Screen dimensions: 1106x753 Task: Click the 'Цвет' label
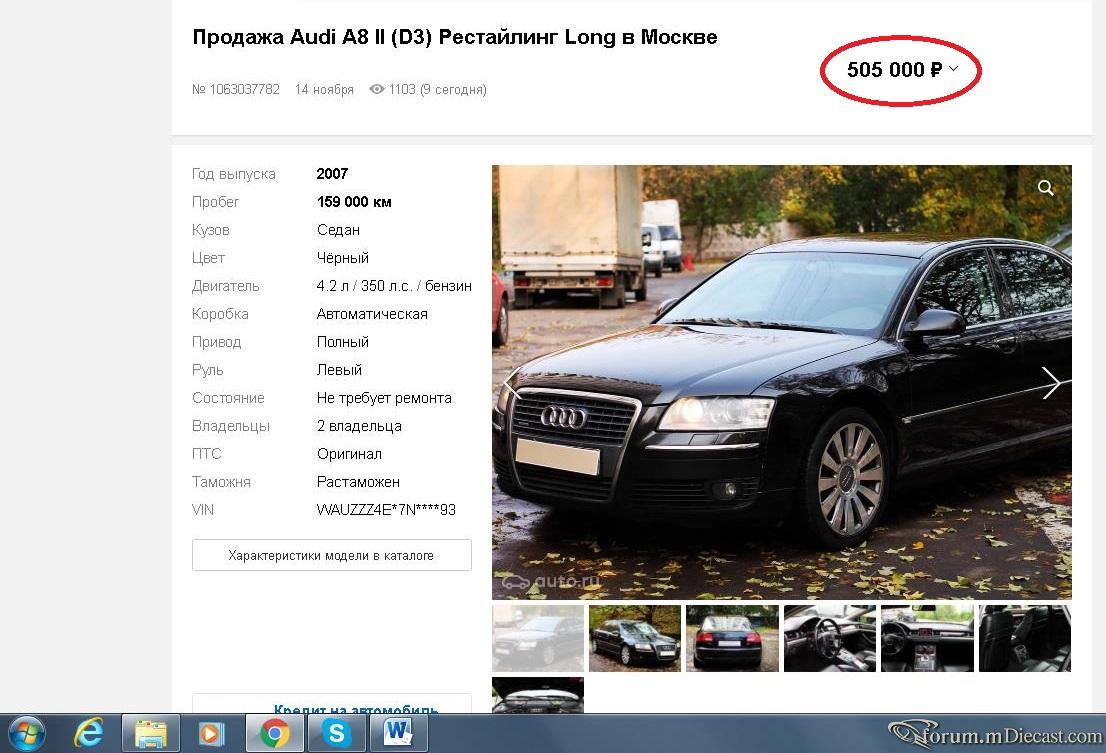[x=208, y=258]
